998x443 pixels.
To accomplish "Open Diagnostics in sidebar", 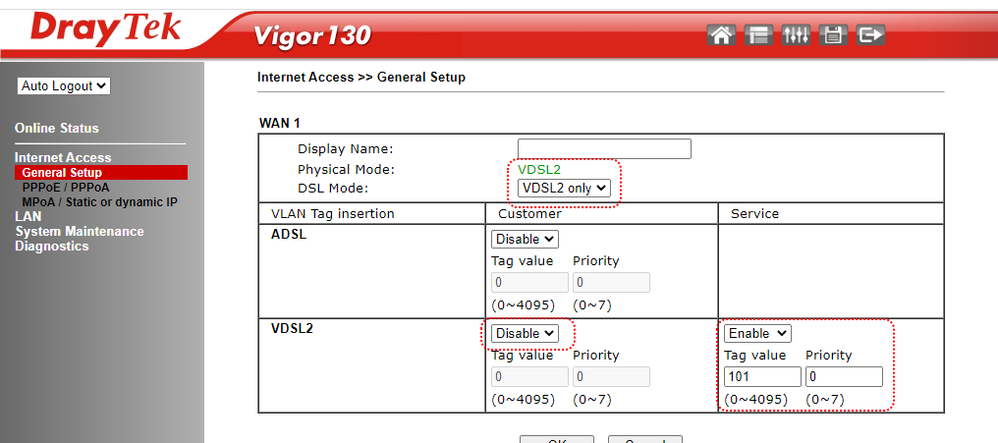I will (52, 246).
